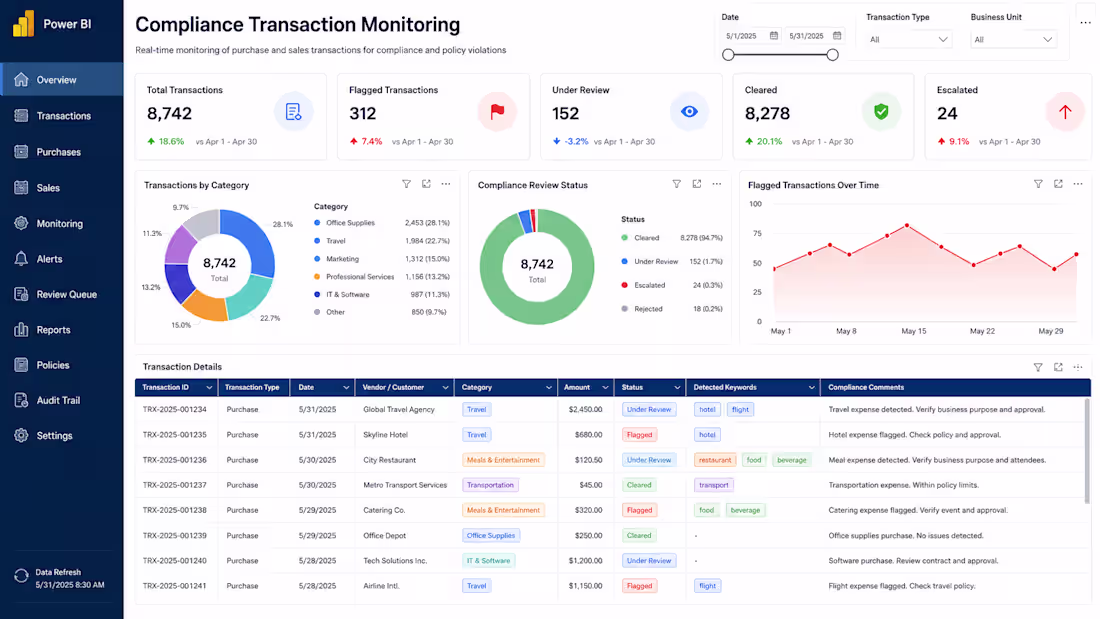Expand the Vendor / Customer column dropdown
The width and height of the screenshot is (1100, 619).
tap(445, 387)
